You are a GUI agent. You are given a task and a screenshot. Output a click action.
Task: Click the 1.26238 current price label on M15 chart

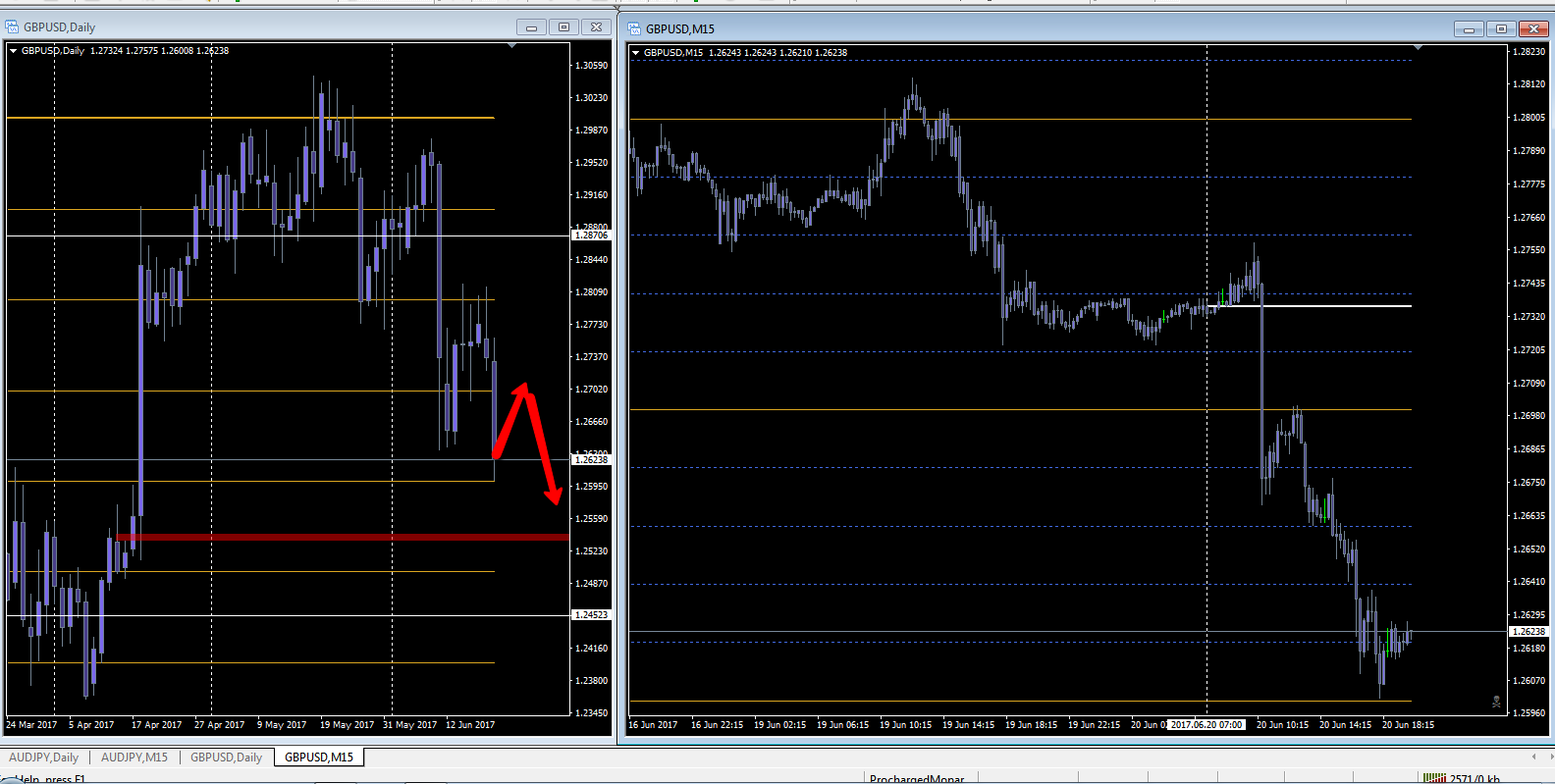tap(1529, 632)
